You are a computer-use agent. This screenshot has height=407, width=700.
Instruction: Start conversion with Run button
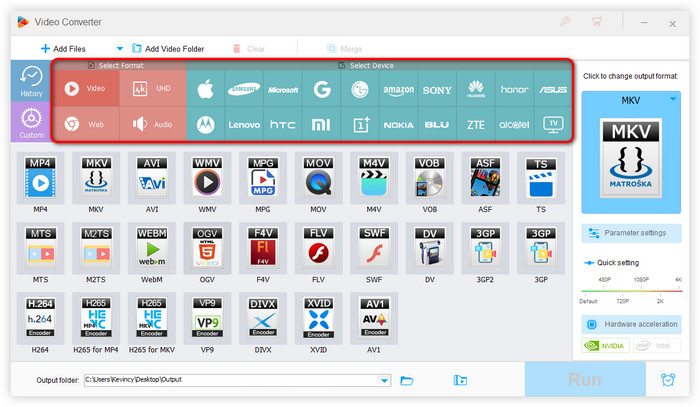[585, 379]
